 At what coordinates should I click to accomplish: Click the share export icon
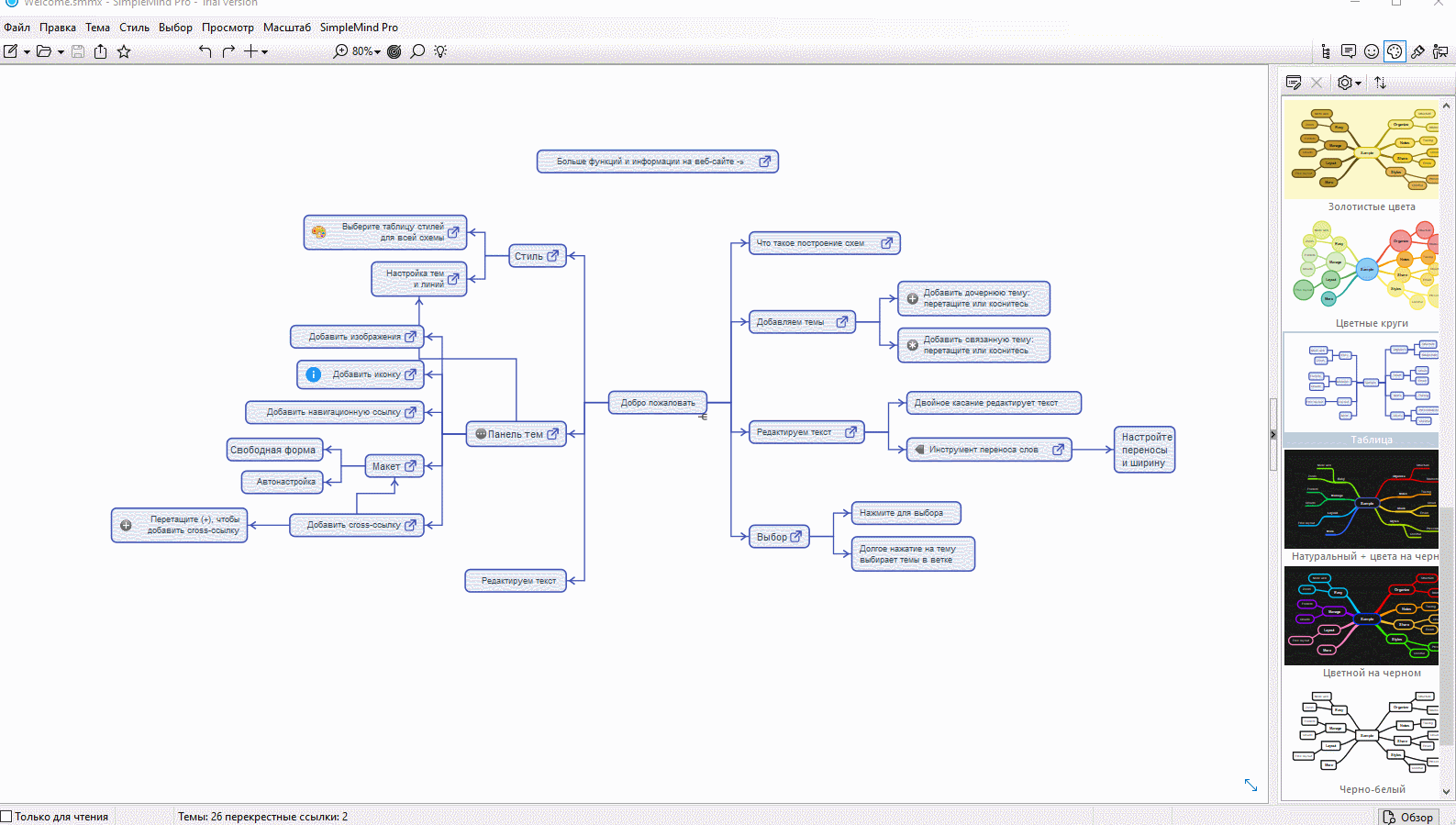point(100,51)
